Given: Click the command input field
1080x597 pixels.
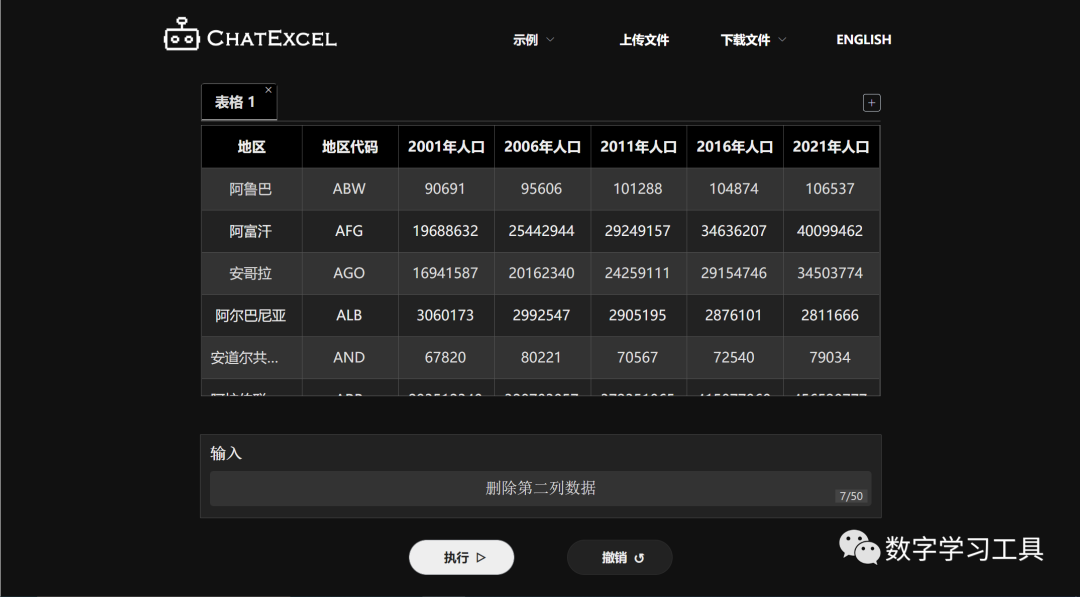Looking at the screenshot, I should point(540,488).
